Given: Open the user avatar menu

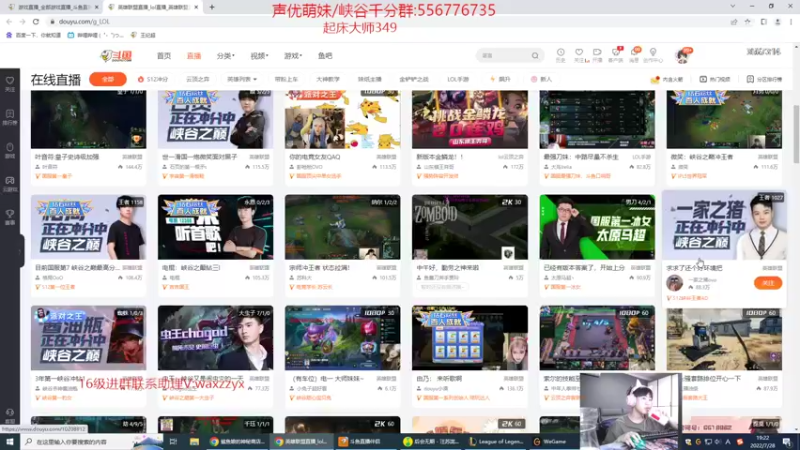Looking at the screenshot, I should click(x=682, y=56).
